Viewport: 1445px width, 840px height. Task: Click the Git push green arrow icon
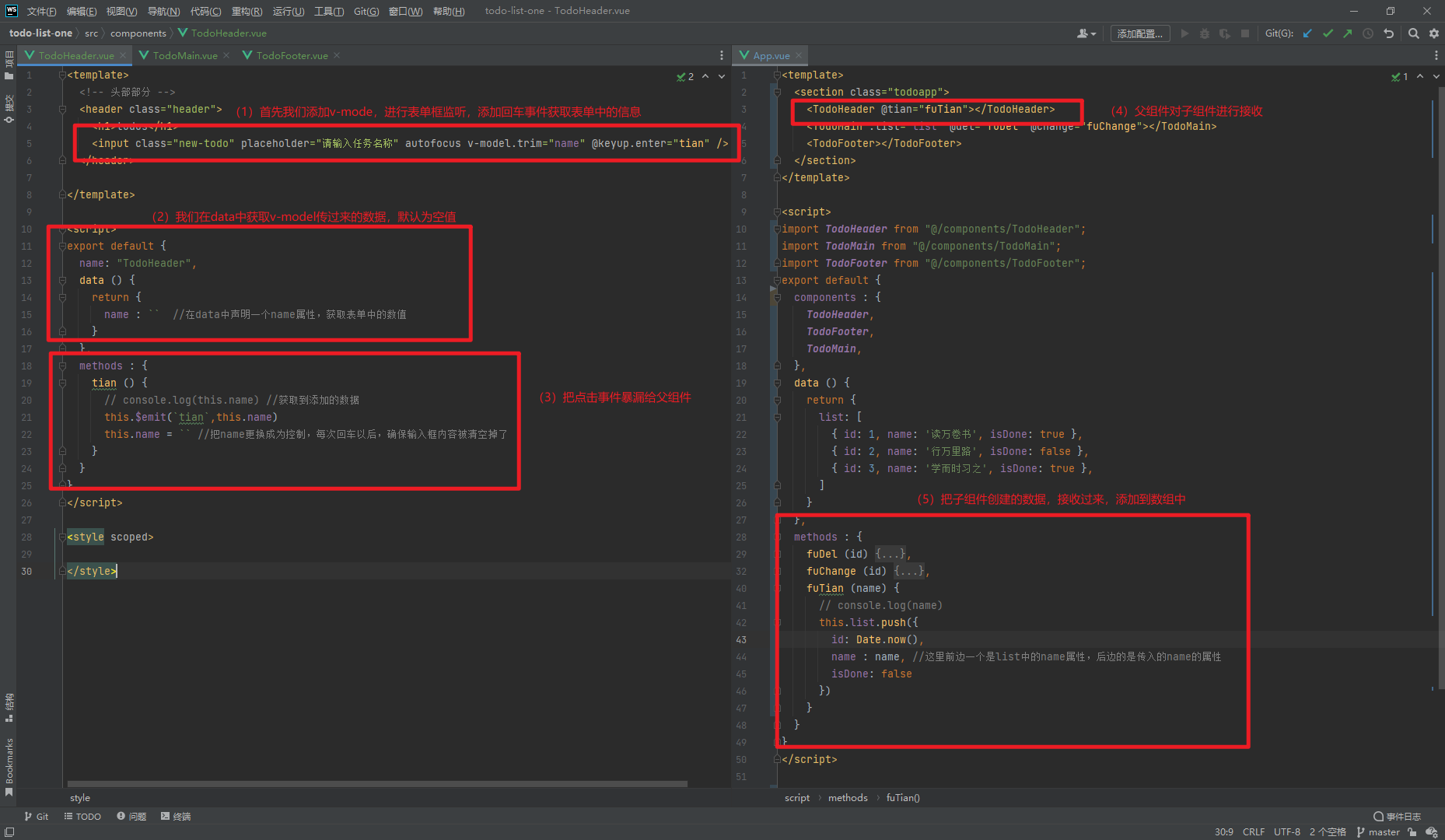click(x=1348, y=33)
